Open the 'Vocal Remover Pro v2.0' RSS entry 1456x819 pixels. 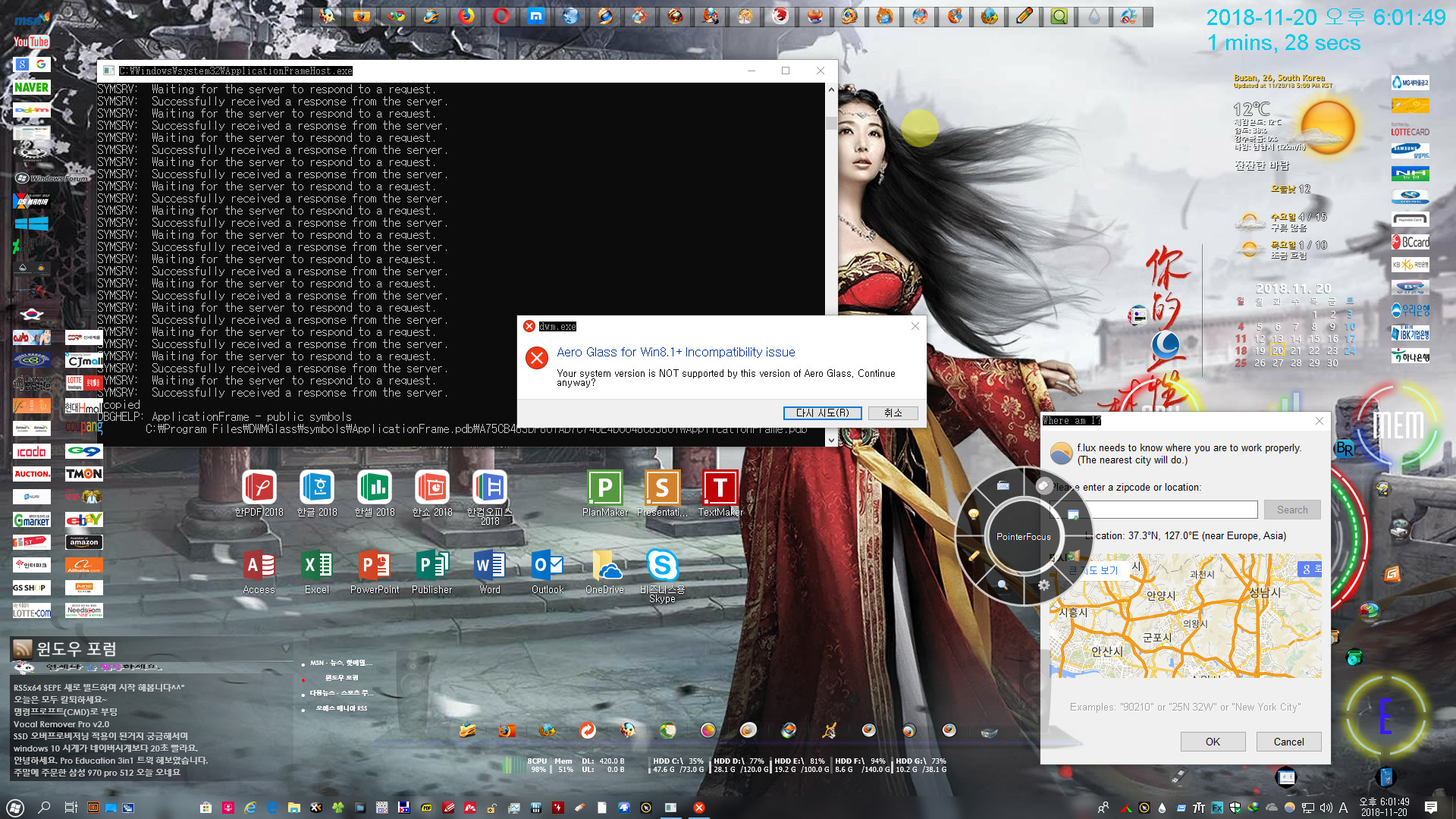pyautogui.click(x=61, y=723)
